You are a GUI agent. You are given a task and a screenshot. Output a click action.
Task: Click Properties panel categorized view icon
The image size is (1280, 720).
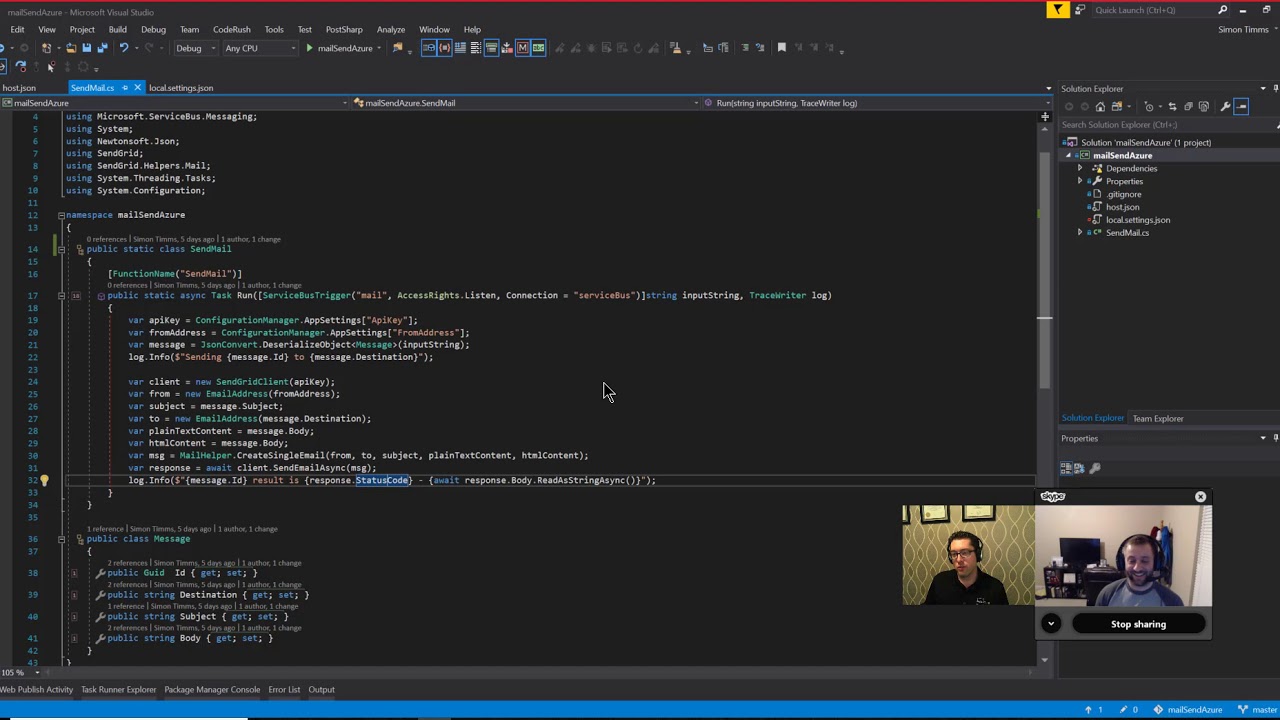pyautogui.click(x=1066, y=468)
